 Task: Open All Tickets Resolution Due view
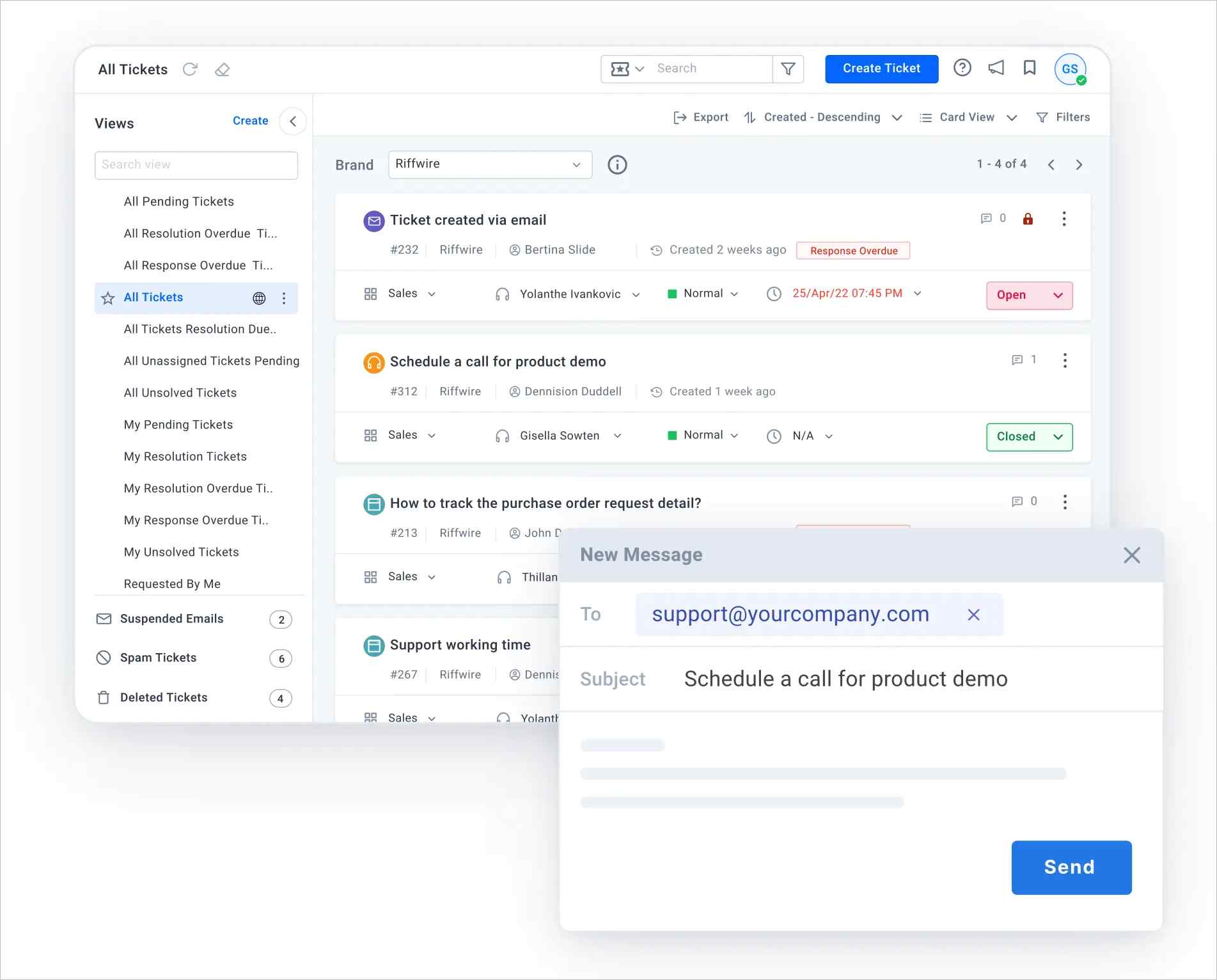click(x=200, y=329)
